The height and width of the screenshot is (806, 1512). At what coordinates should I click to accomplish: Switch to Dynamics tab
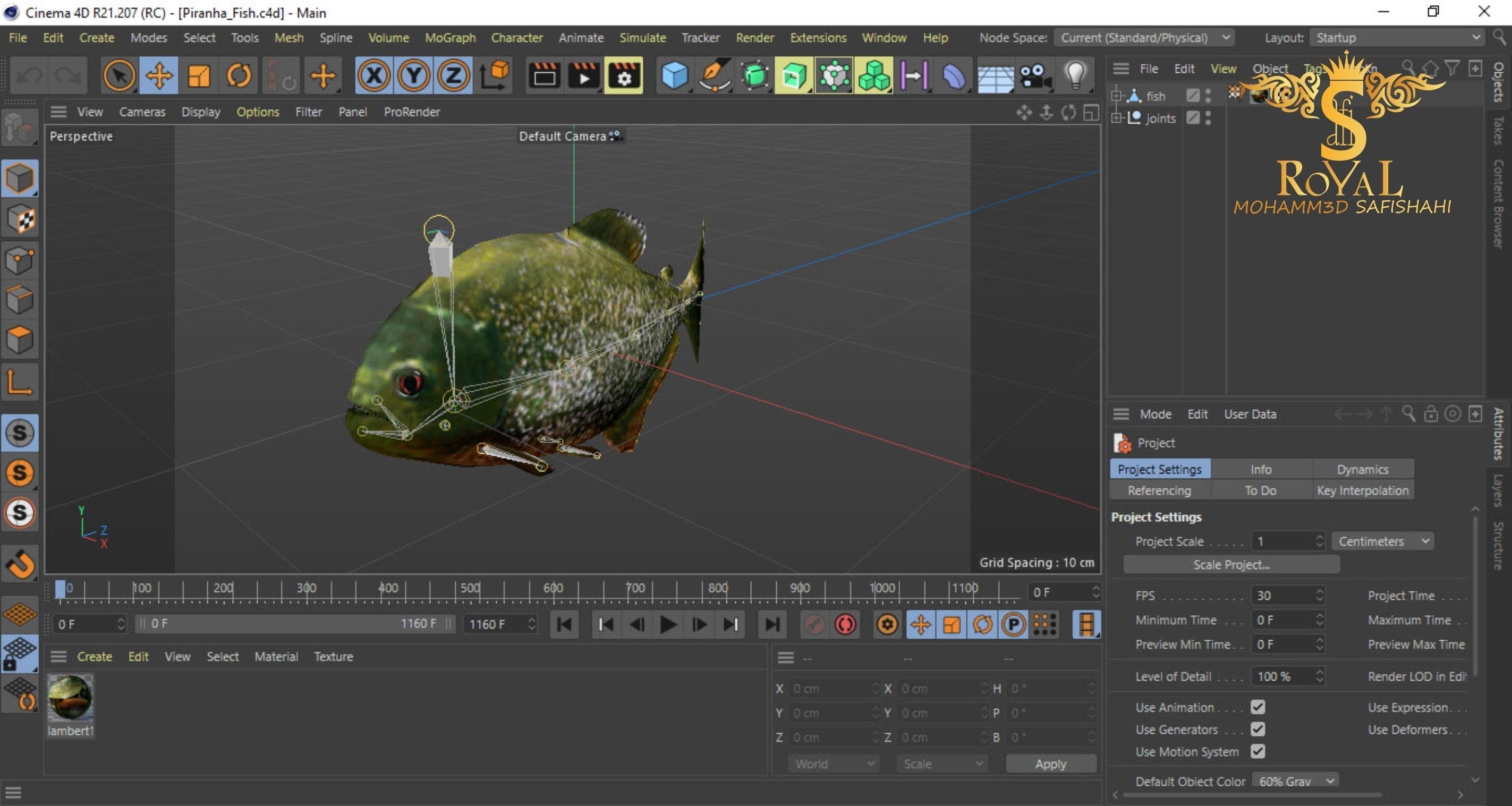click(1362, 469)
